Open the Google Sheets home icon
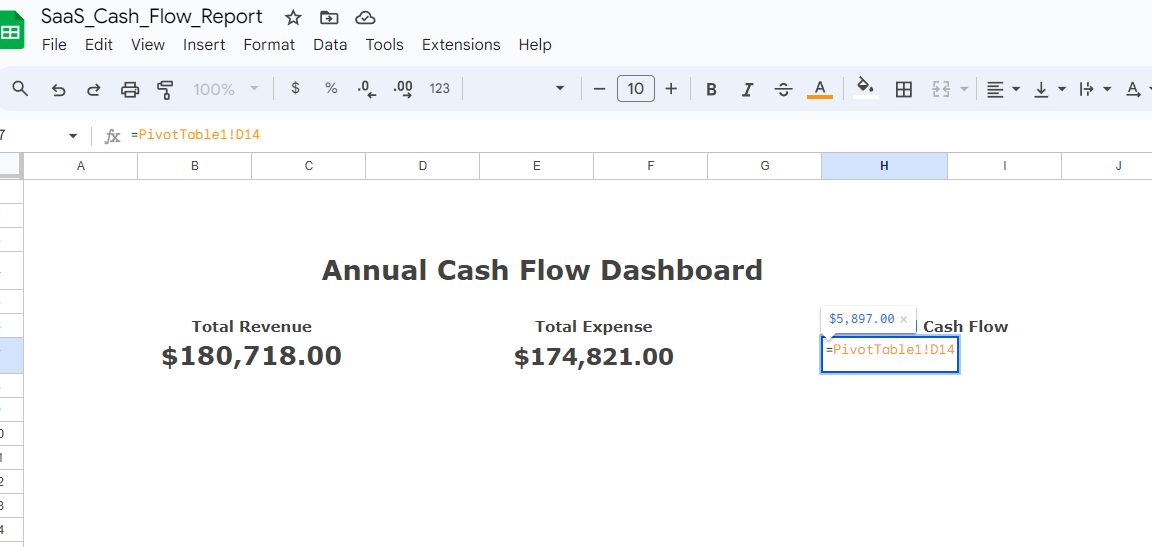 pos(10,32)
